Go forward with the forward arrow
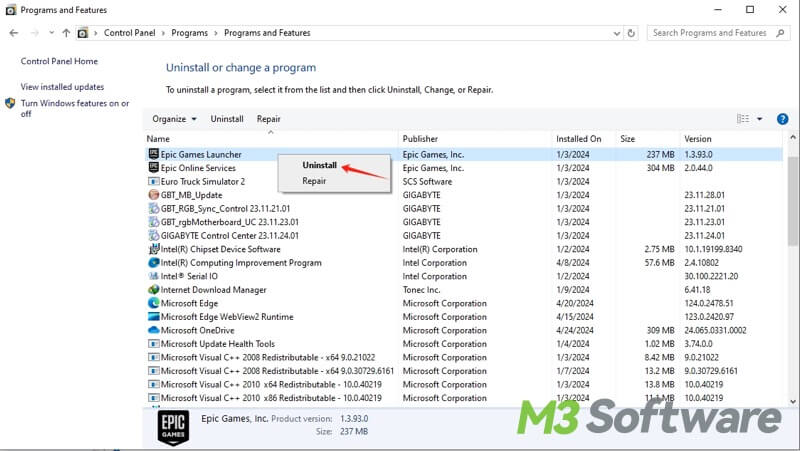Screen dimensions: 800x451 35,33
